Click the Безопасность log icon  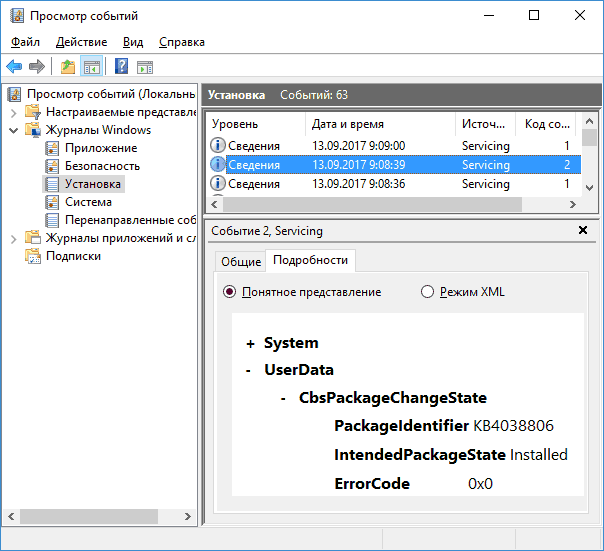click(x=52, y=166)
